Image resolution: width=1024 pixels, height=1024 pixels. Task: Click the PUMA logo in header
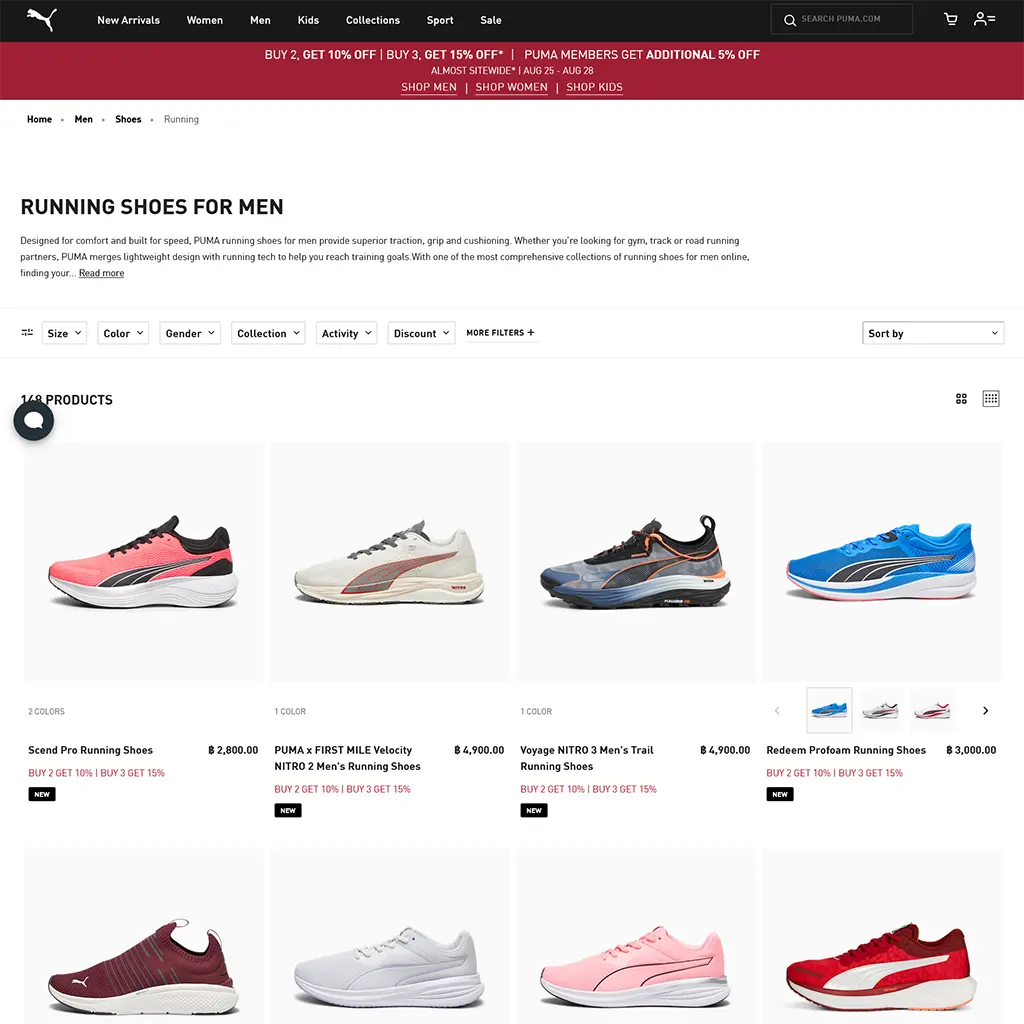tap(42, 20)
